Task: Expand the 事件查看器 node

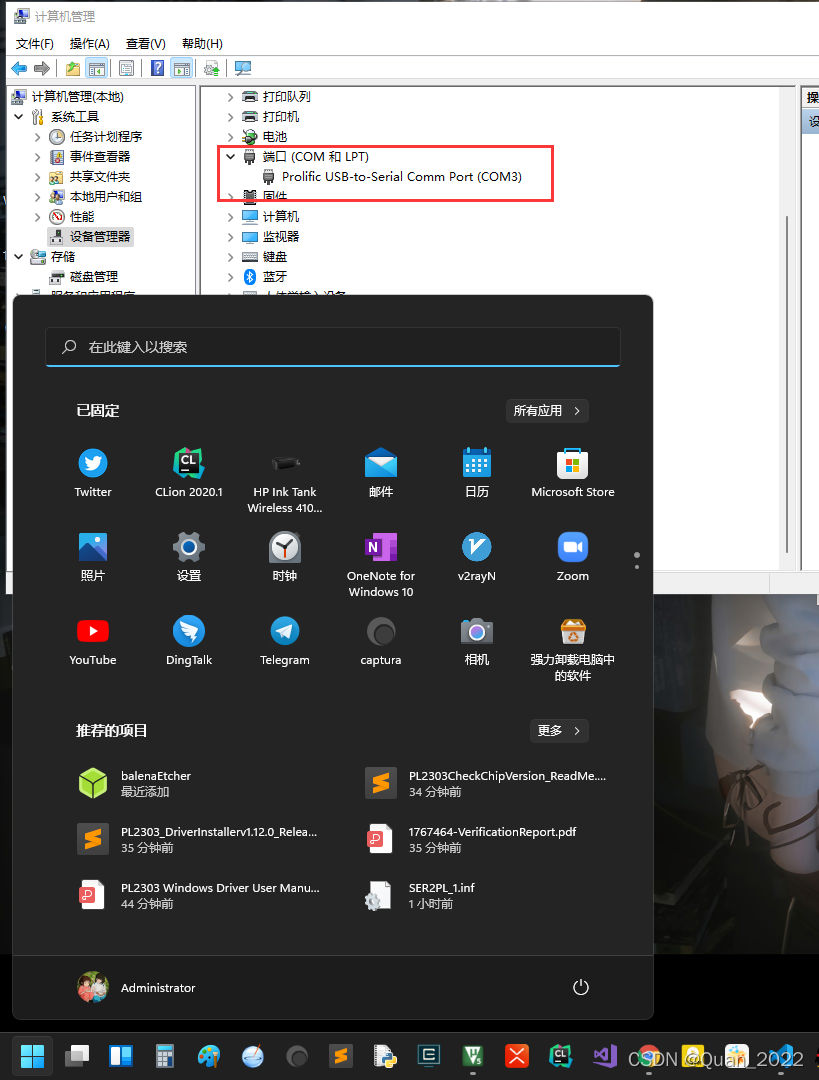Action: (37, 156)
